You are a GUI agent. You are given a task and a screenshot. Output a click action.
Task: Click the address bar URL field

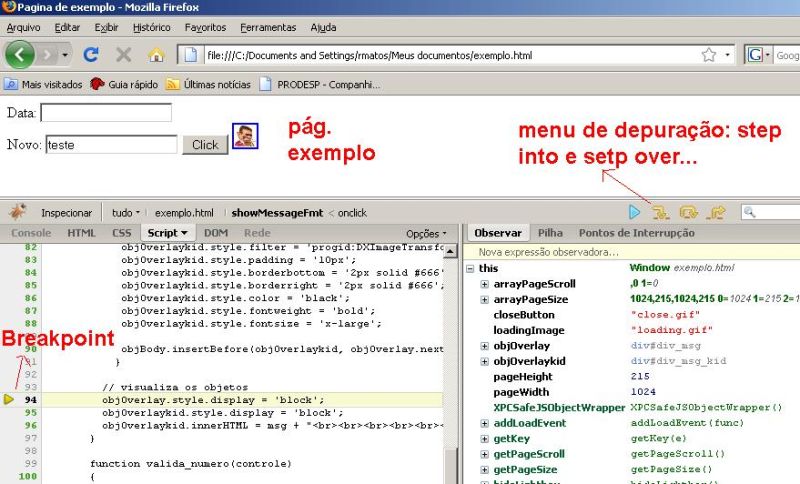tap(452, 55)
